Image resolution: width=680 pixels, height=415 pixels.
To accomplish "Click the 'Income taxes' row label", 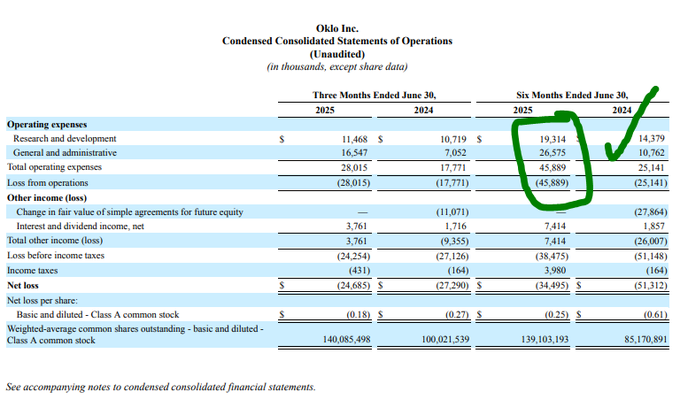I will [32, 271].
